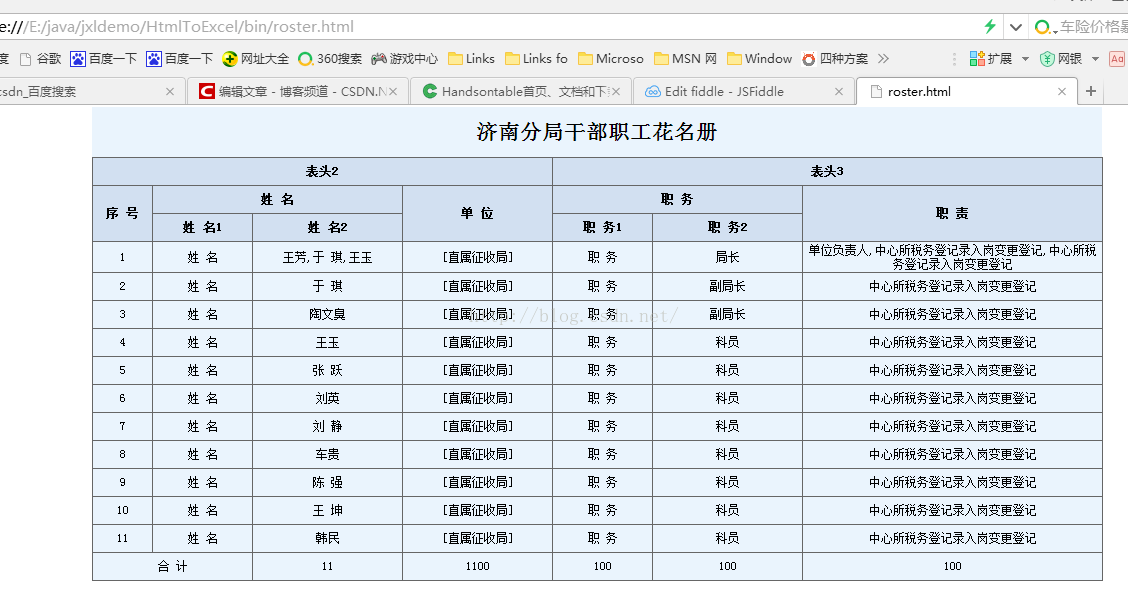The width and height of the screenshot is (1128, 610).
Task: Close the Edit fiddle - JSFiddle tab
Action: 839,91
